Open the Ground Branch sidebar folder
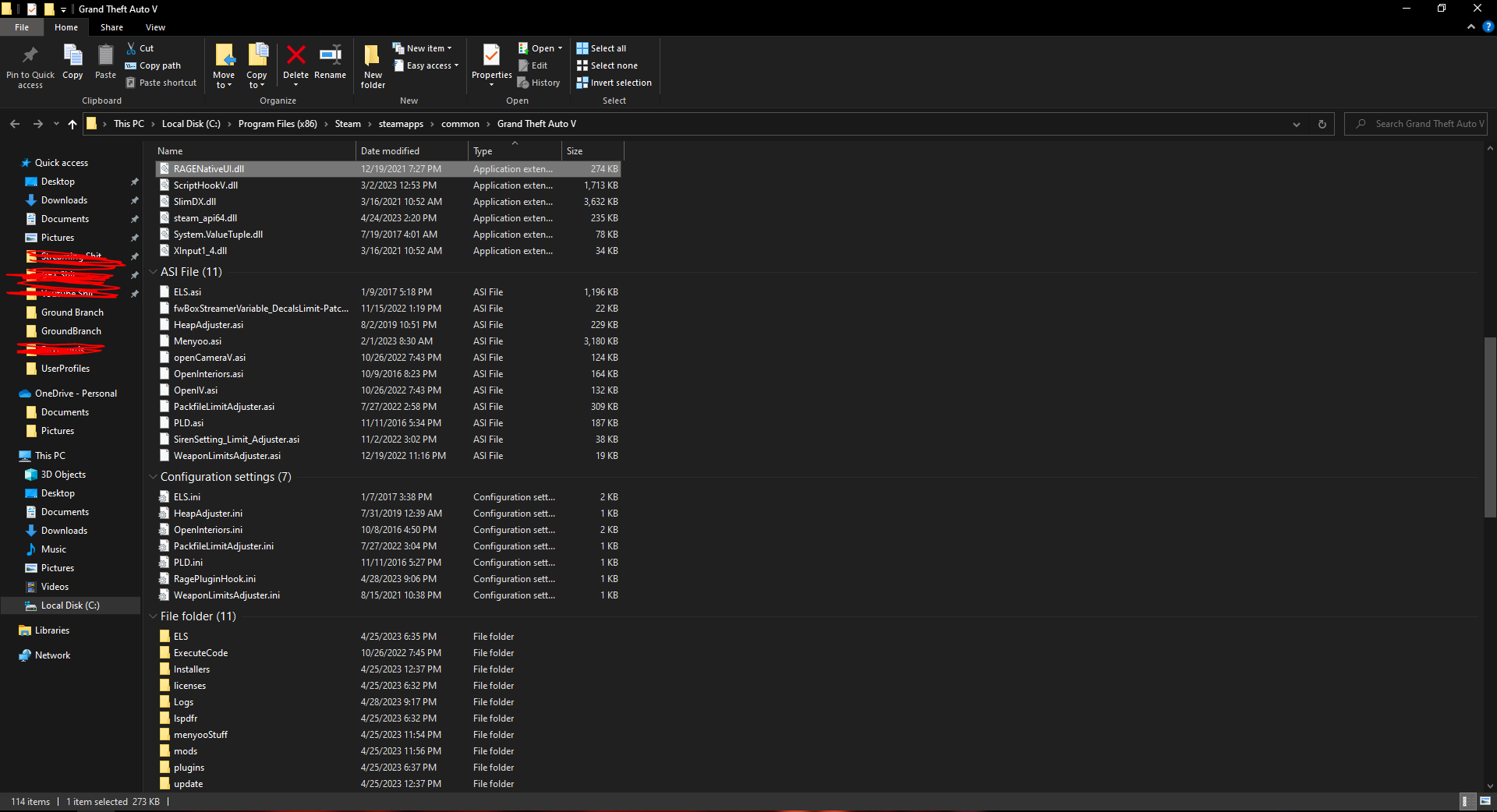This screenshot has width=1497, height=812. [72, 312]
